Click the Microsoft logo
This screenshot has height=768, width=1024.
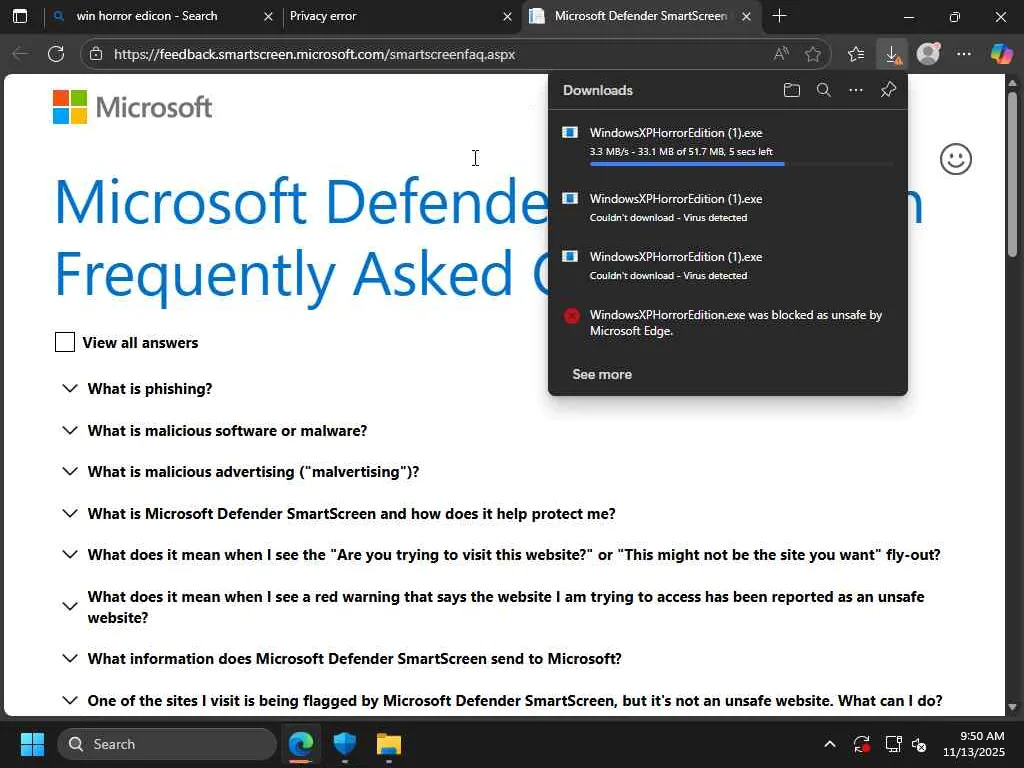coord(133,107)
